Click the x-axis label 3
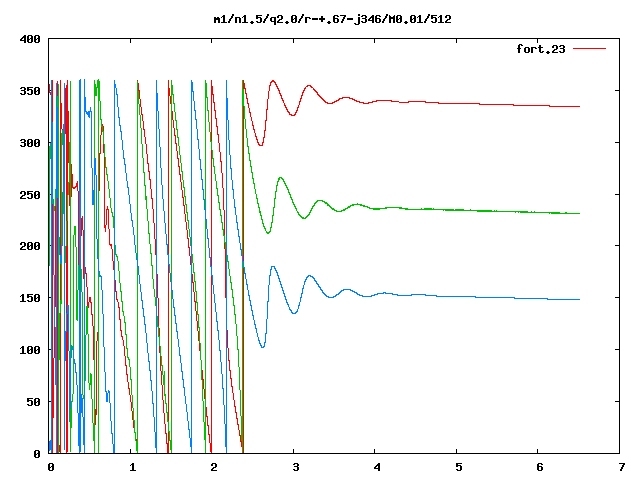The width and height of the screenshot is (640, 480). pos(296,467)
